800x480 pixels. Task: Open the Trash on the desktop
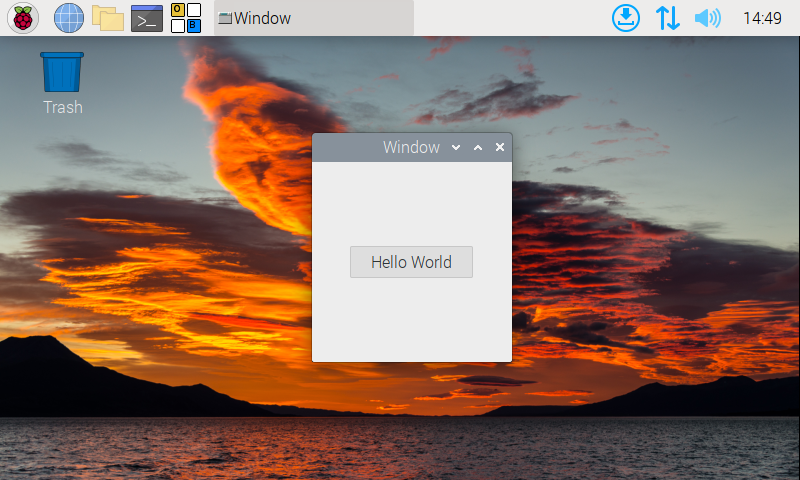(62, 73)
